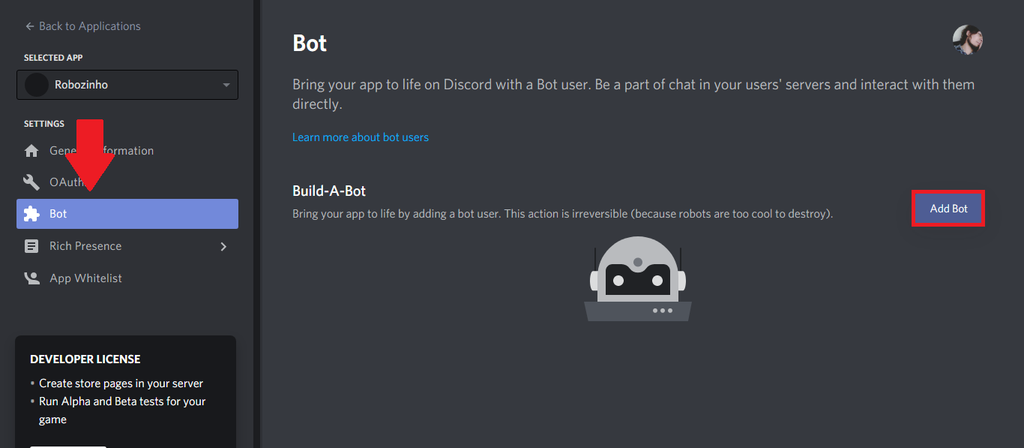This screenshot has height=448, width=1024.
Task: Expand the Rich Presence chevron
Action: click(223, 246)
